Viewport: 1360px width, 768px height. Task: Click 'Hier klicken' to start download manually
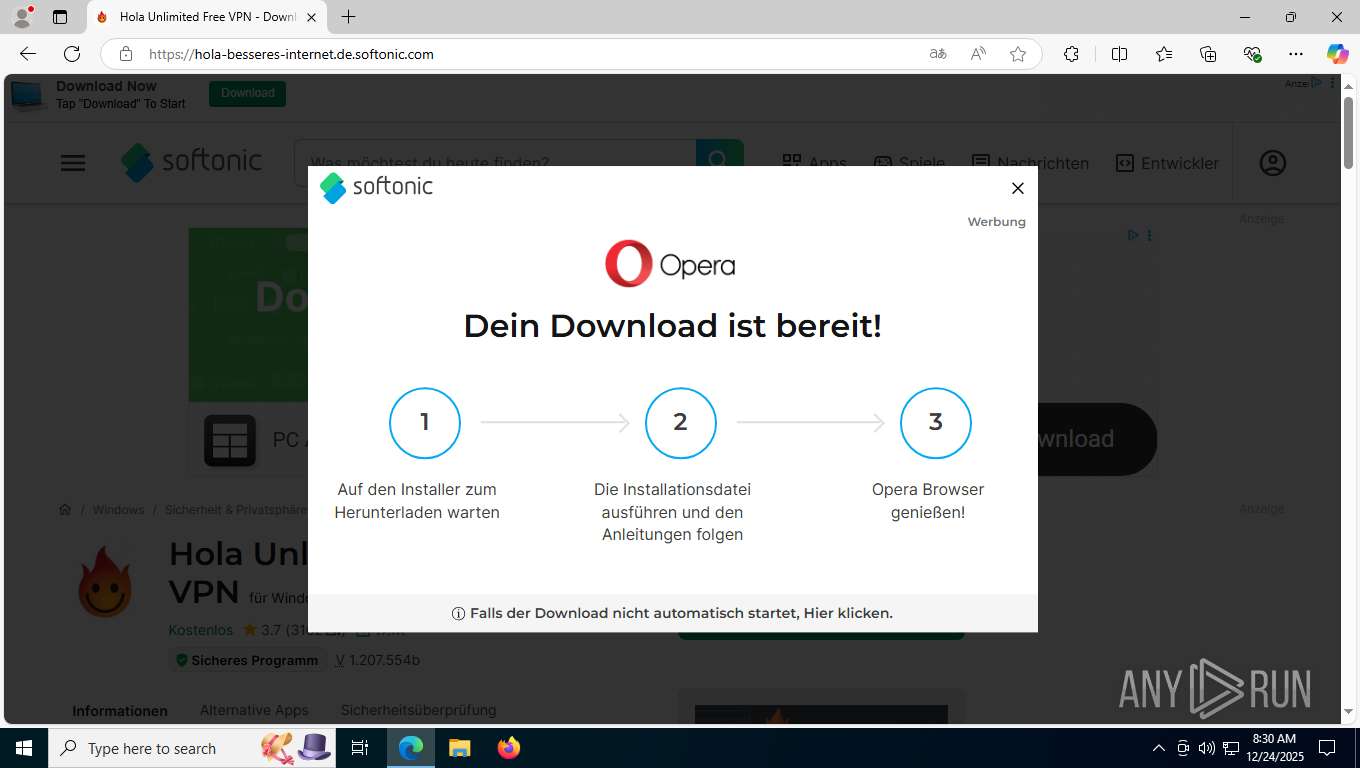(x=848, y=613)
